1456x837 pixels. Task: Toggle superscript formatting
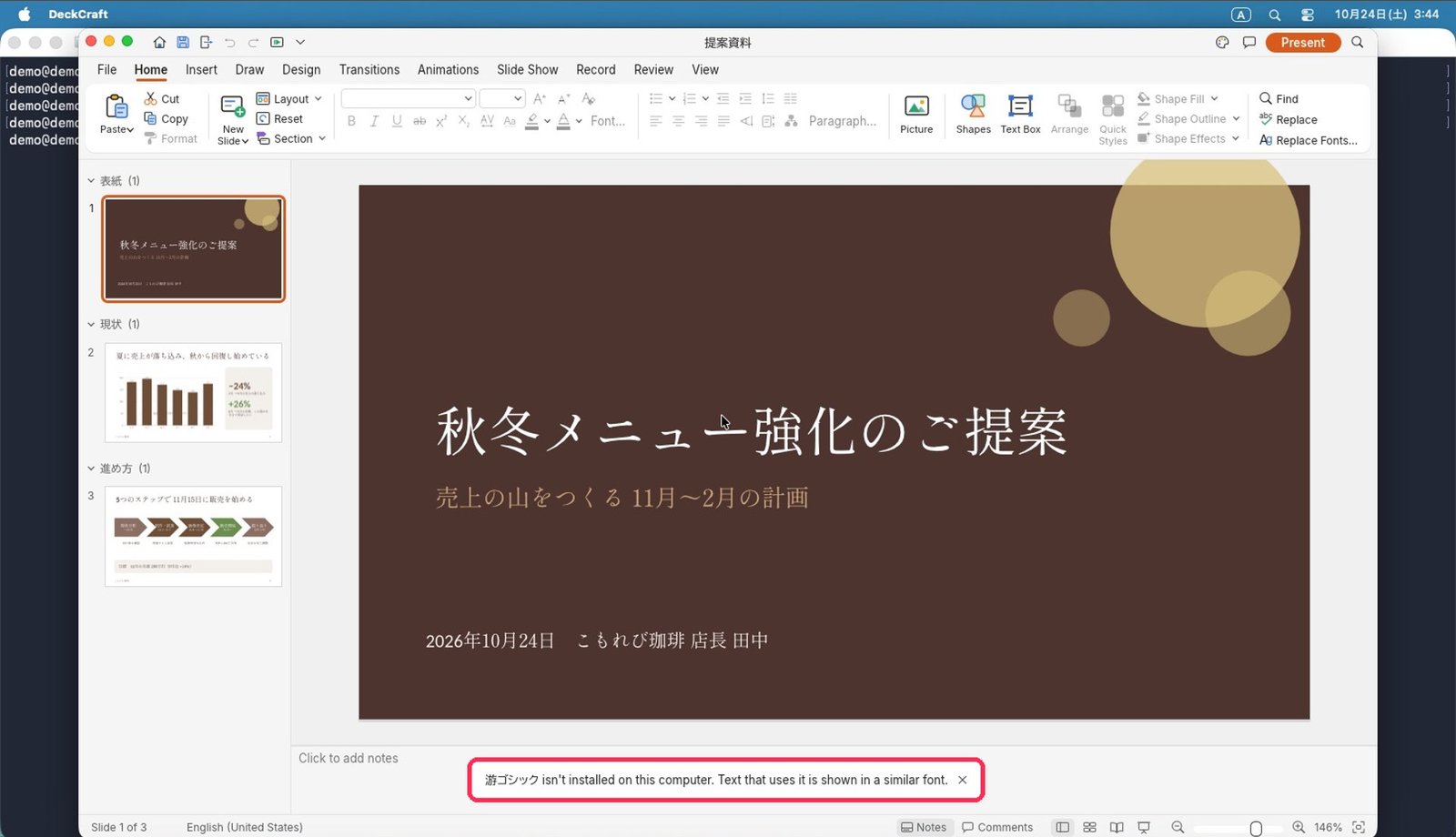(441, 121)
